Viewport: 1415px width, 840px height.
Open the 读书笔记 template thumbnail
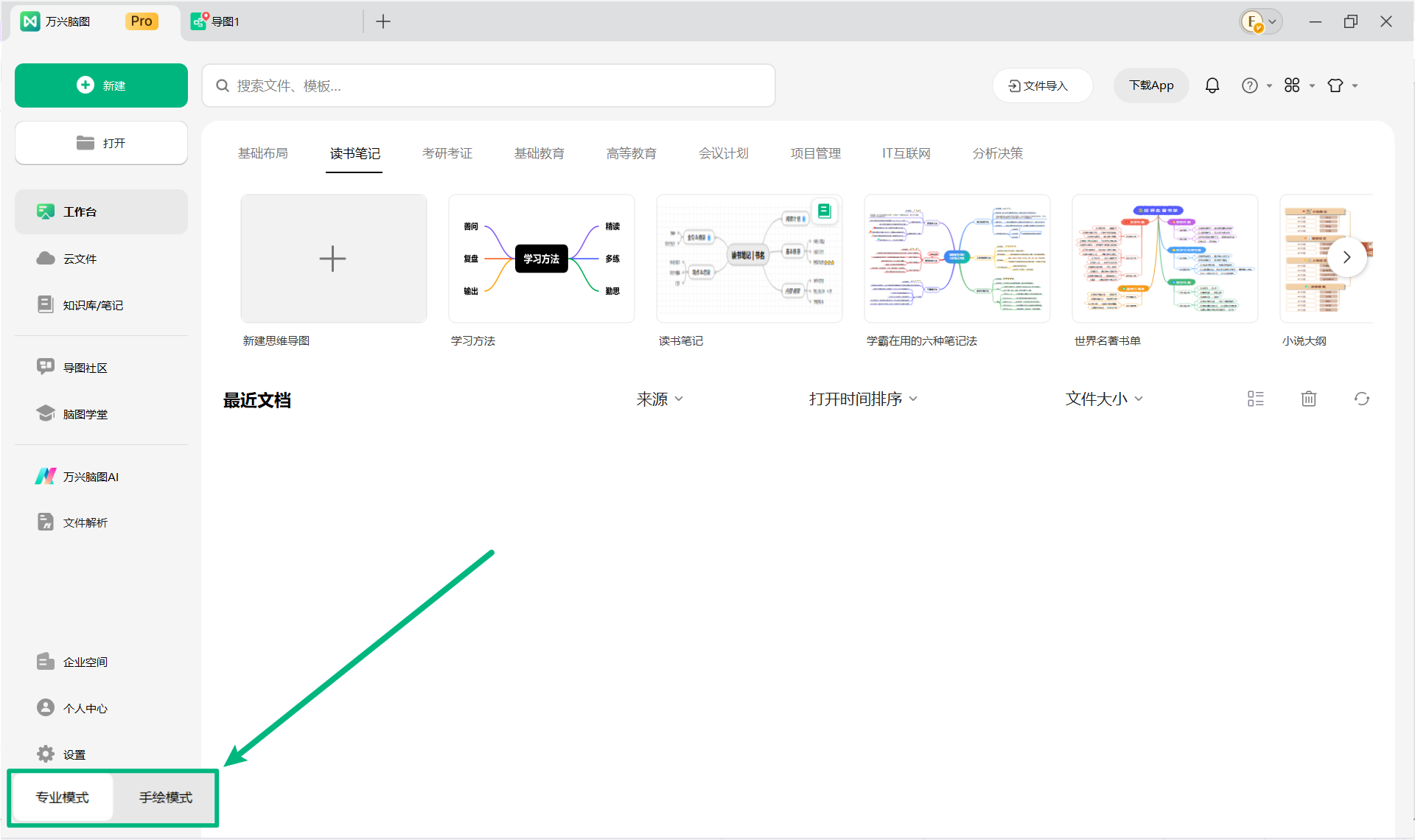[x=750, y=259]
